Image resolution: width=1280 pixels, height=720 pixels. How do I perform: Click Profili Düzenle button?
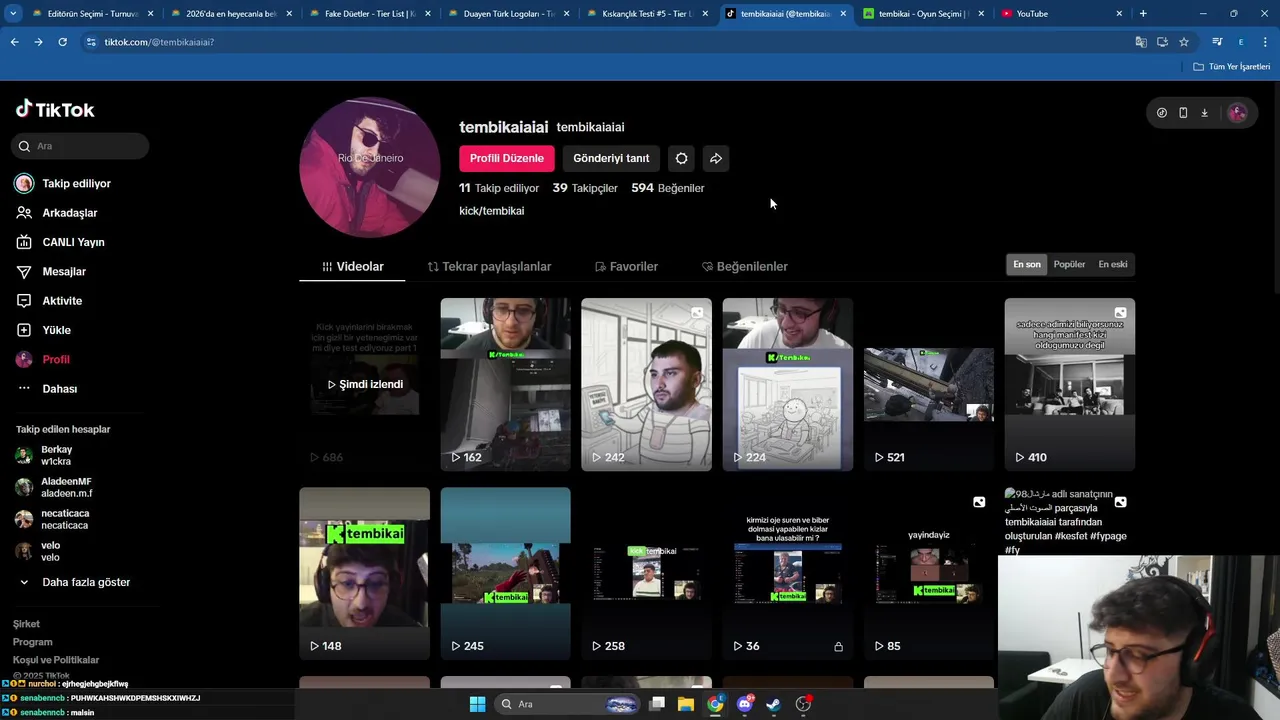pyautogui.click(x=506, y=158)
